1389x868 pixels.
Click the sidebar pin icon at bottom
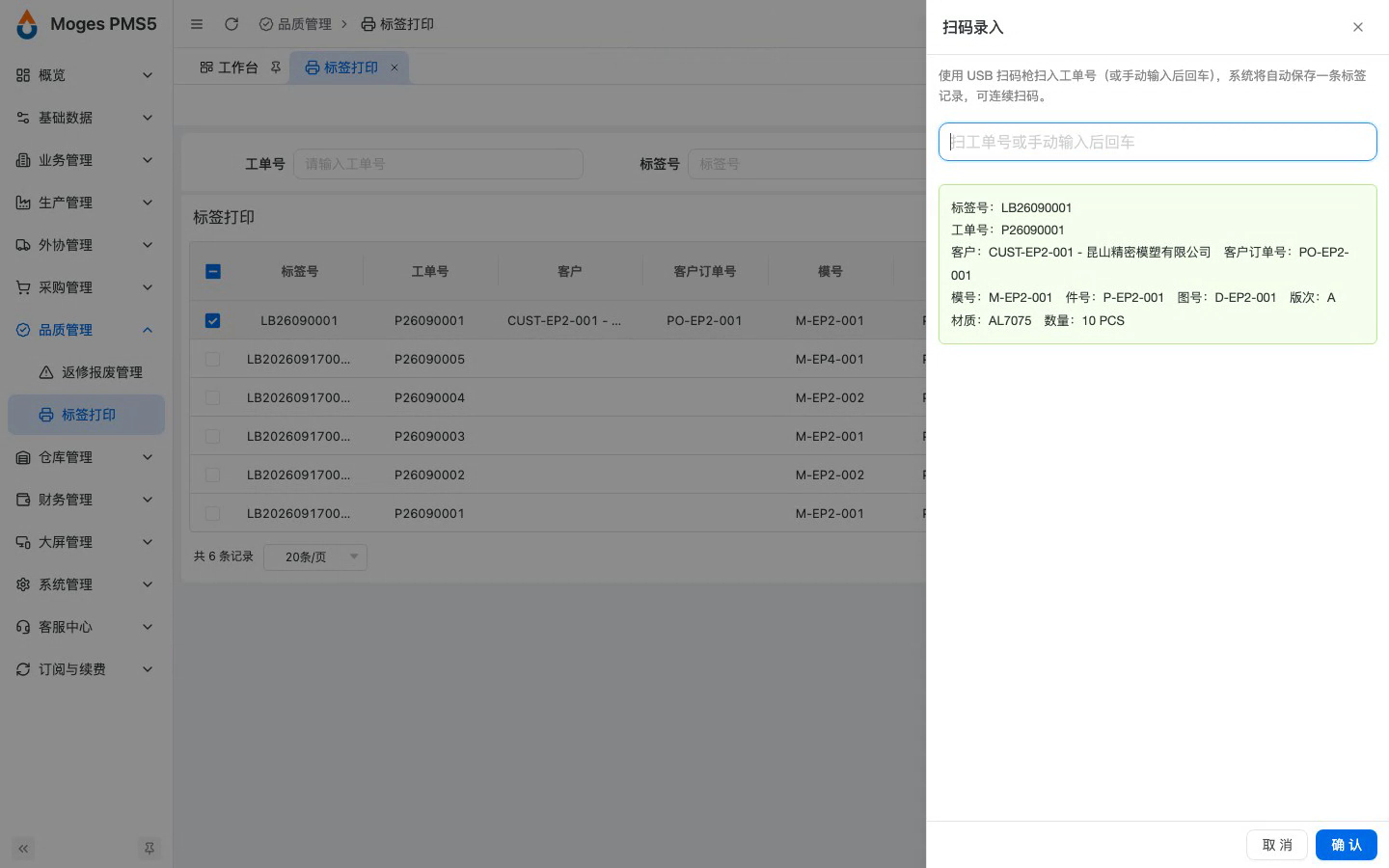click(x=150, y=849)
